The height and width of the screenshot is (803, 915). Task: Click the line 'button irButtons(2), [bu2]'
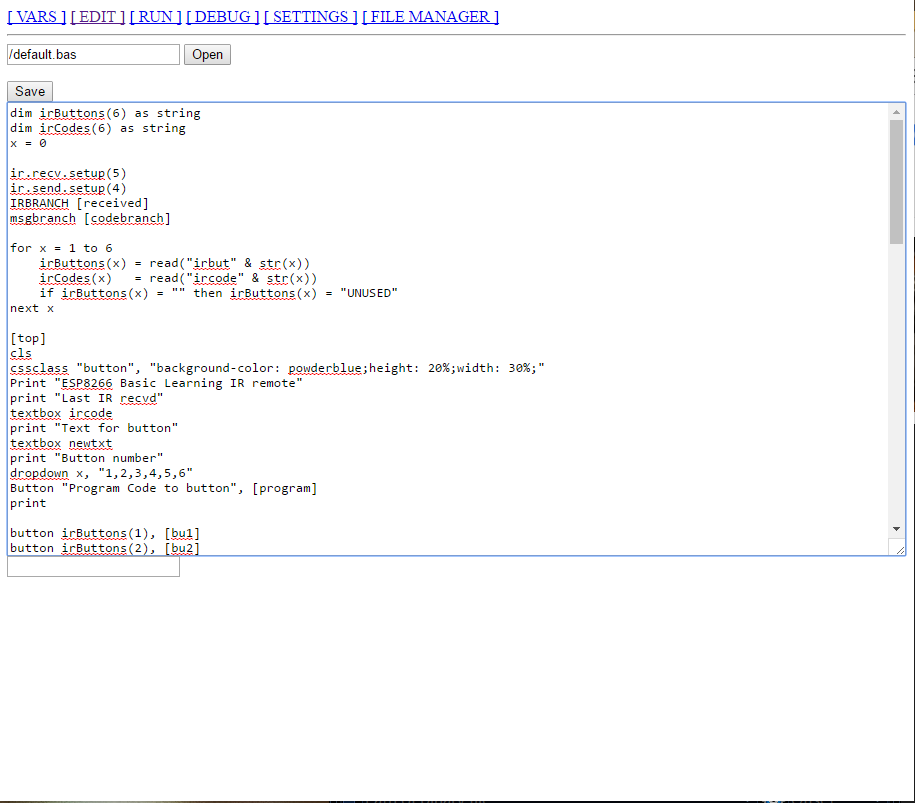[105, 548]
